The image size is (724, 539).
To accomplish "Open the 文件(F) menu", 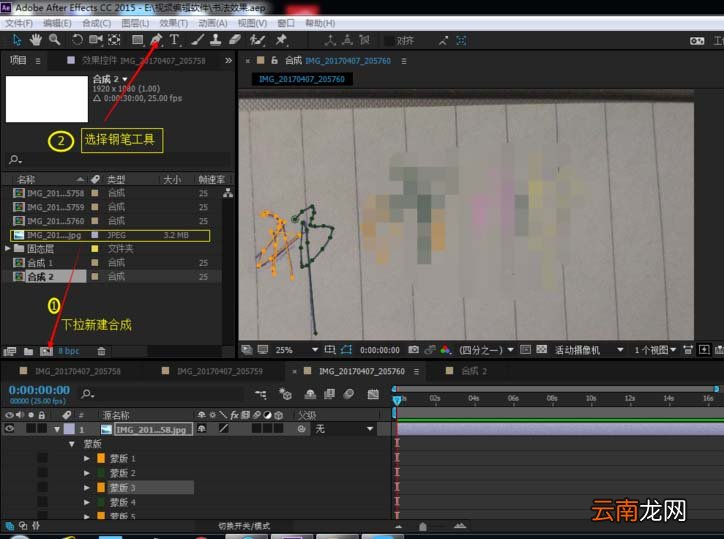I will click(x=19, y=23).
